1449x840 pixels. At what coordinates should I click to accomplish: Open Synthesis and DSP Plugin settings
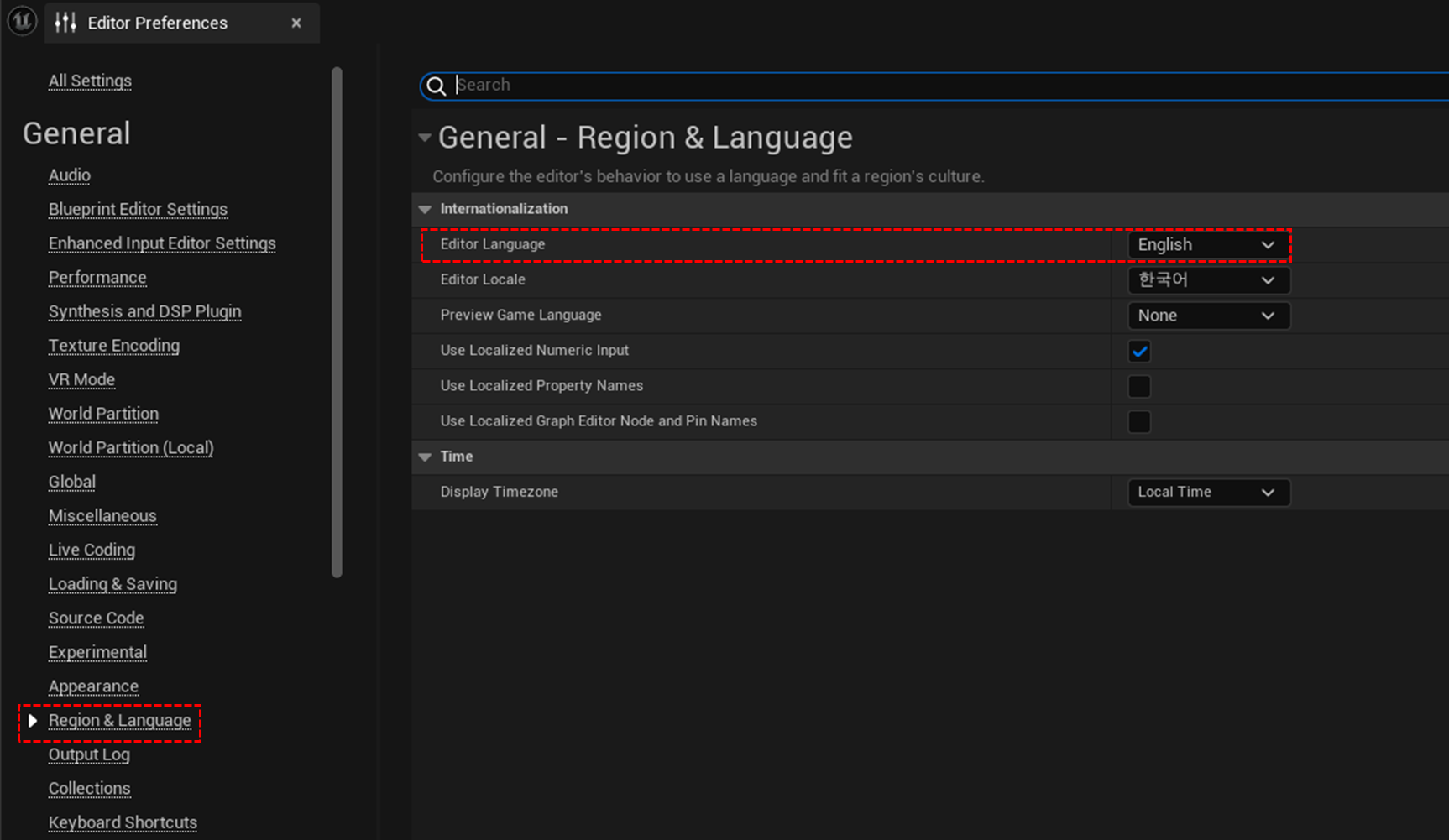tap(144, 311)
